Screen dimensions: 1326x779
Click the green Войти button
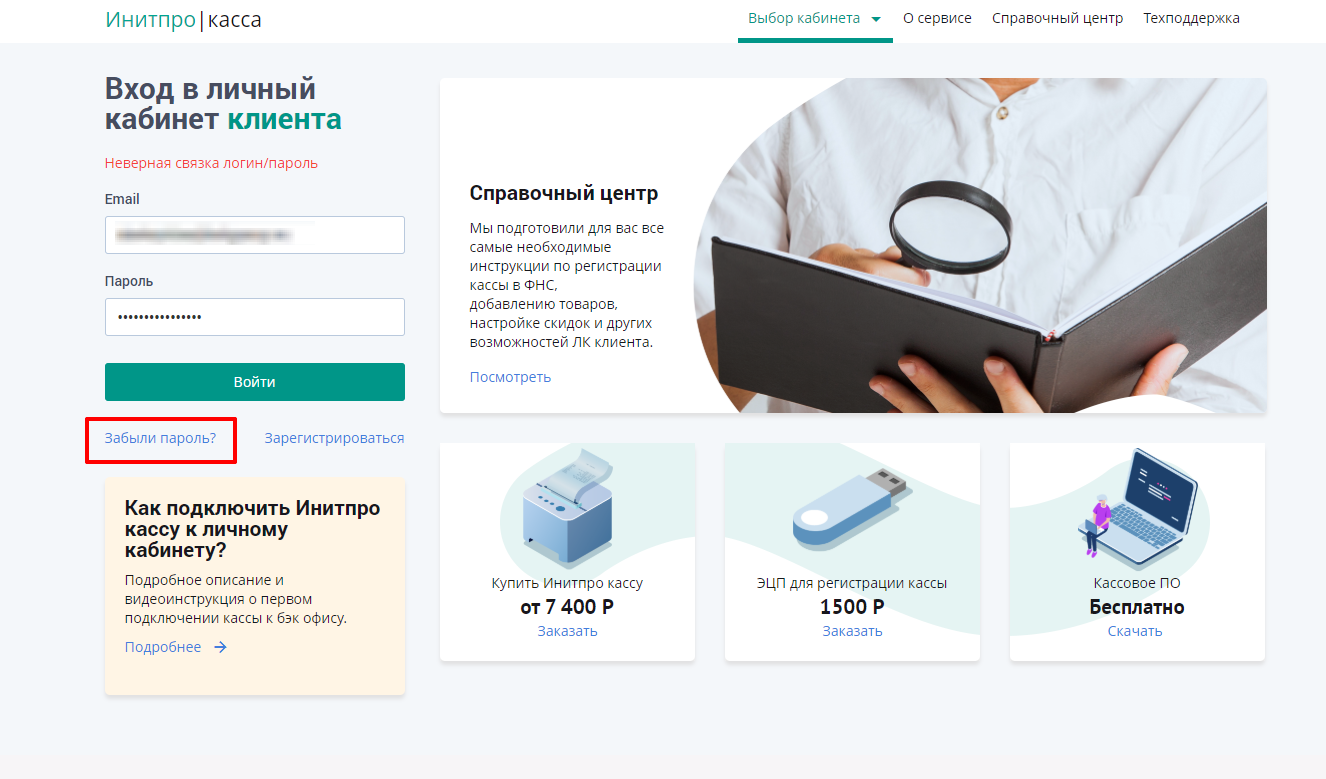[255, 382]
